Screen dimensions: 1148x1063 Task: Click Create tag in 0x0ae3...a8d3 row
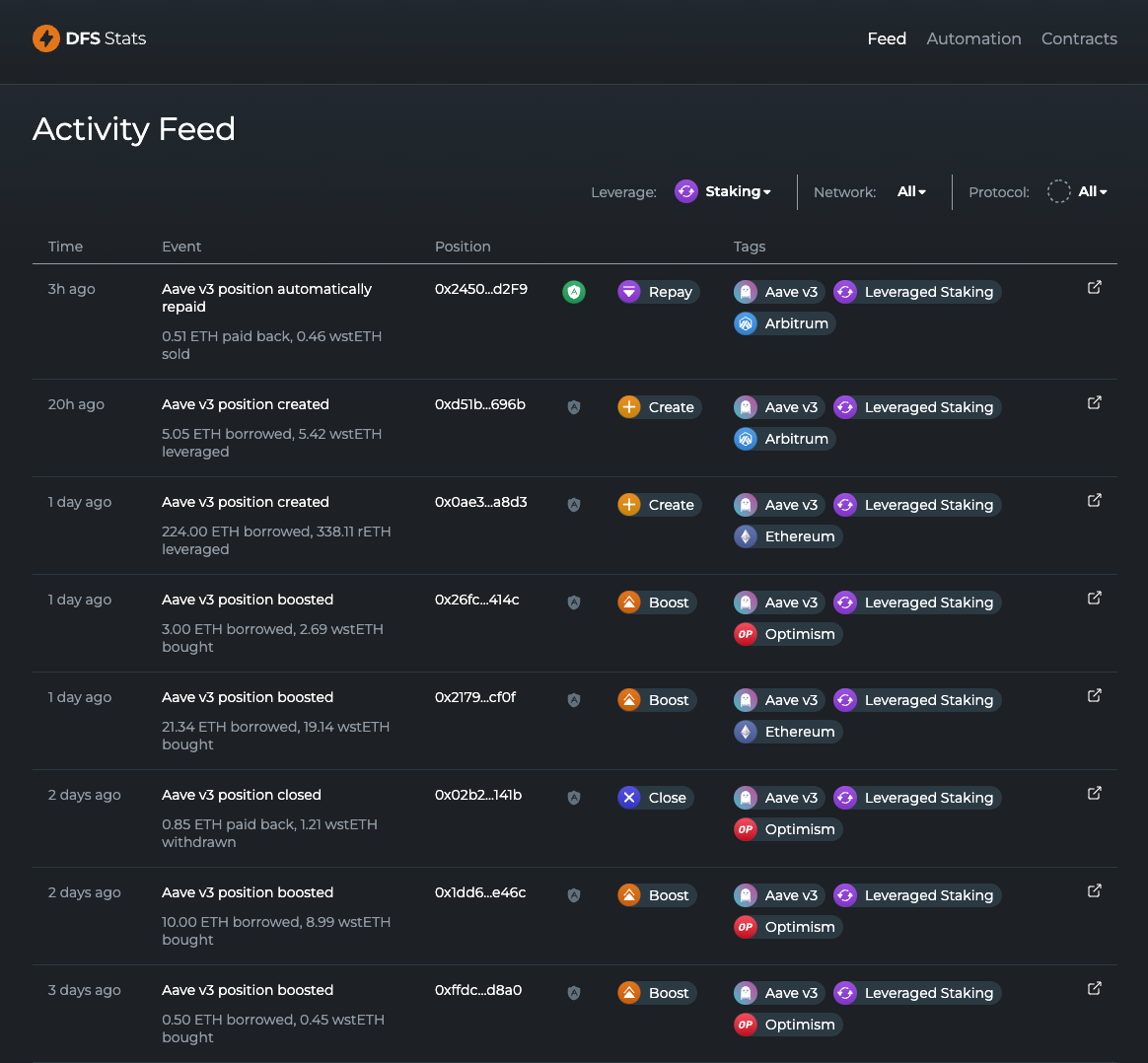coord(659,505)
